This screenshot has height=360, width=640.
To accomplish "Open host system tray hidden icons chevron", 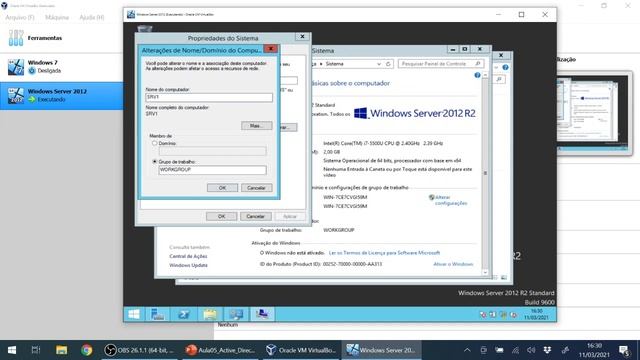I will [467, 350].
